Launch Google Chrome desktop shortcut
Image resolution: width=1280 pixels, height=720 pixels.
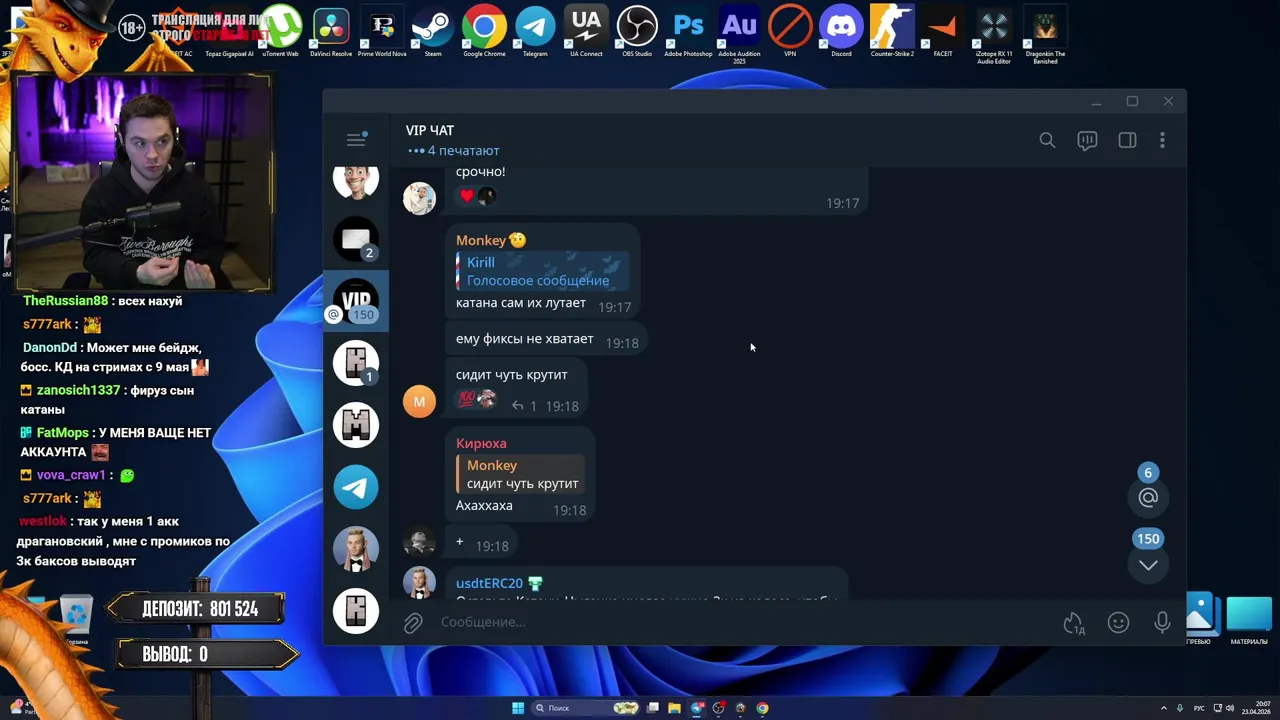point(484,31)
